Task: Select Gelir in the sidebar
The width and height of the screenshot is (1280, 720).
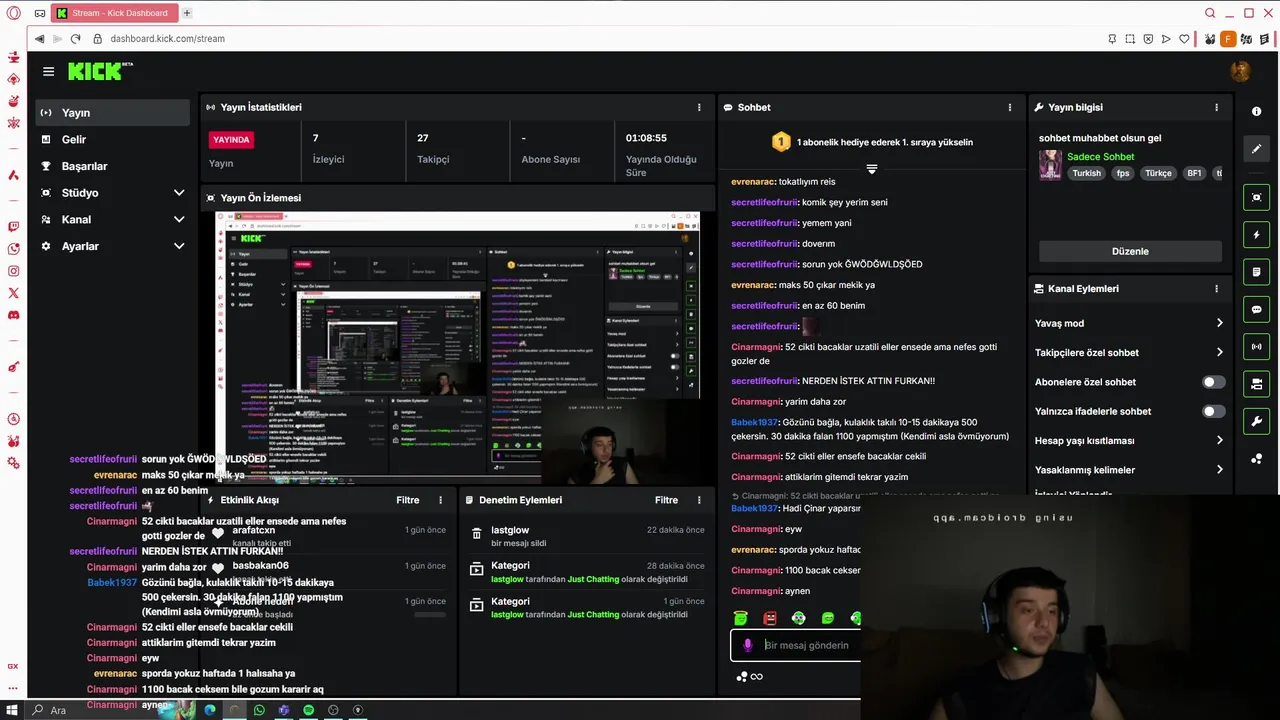Action: 112,140
